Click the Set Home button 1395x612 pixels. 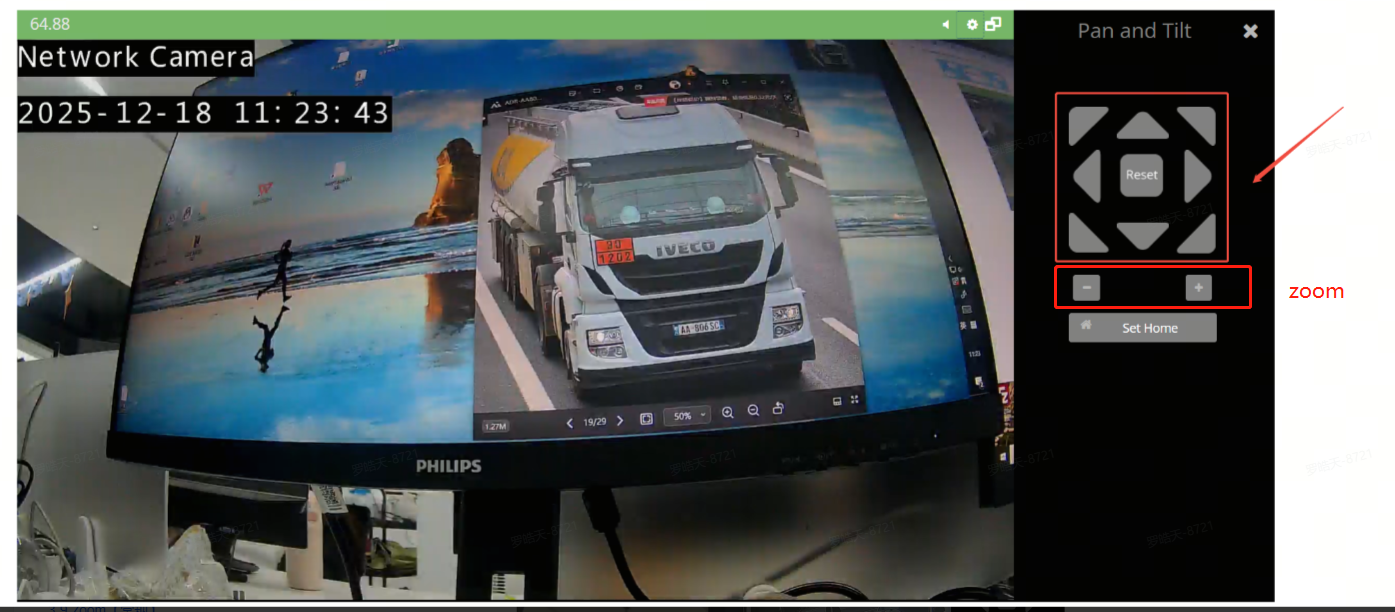tap(1142, 328)
